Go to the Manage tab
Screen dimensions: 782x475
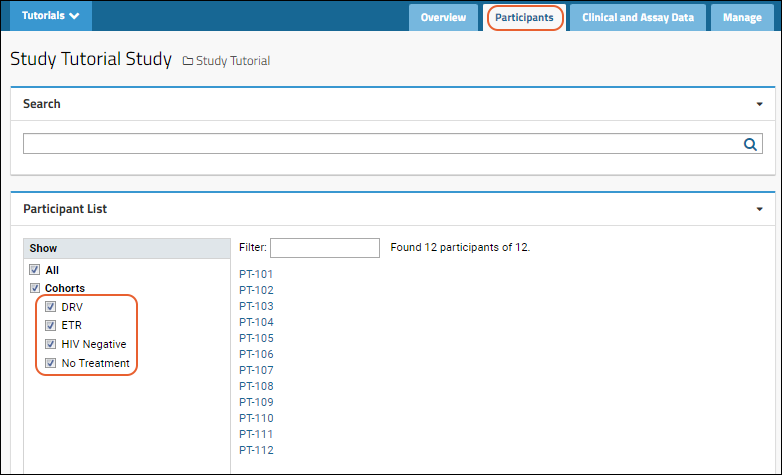tap(742, 17)
